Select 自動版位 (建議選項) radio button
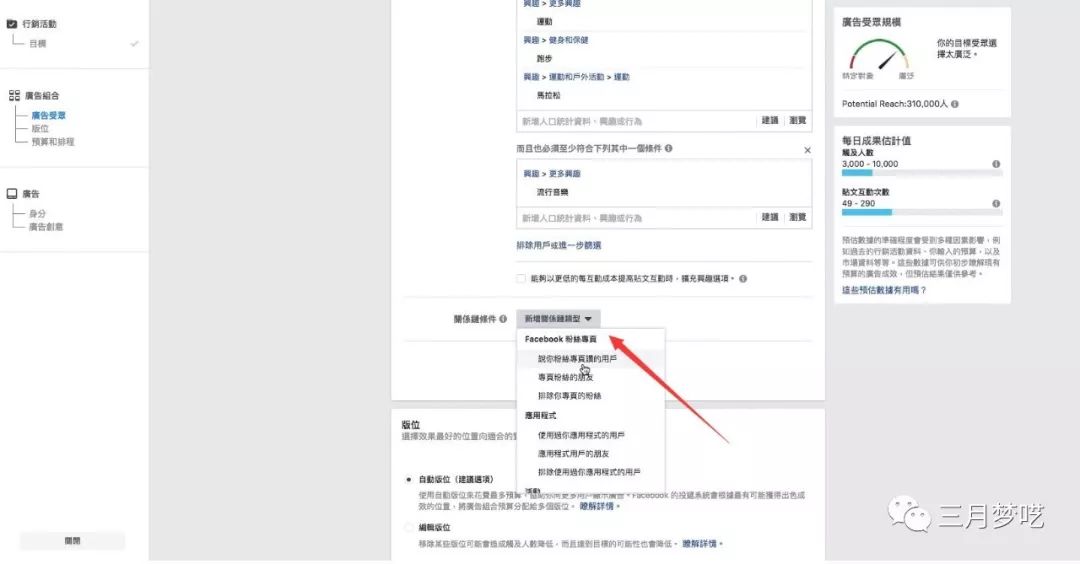1080x564 pixels. click(409, 479)
